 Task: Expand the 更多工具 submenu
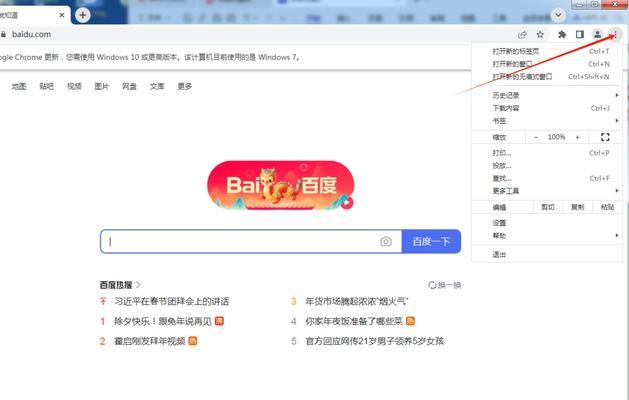coord(547,191)
